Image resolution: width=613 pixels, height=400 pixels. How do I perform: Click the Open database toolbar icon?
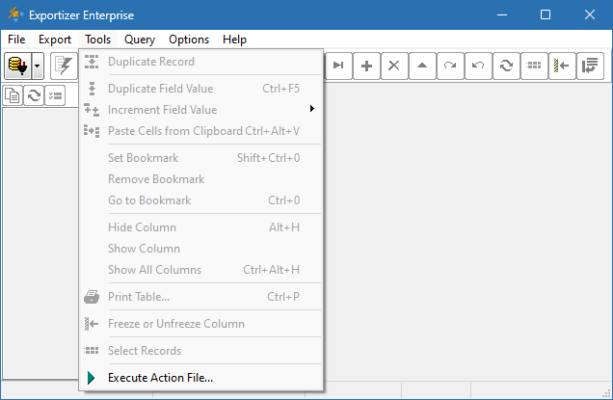(x=18, y=66)
